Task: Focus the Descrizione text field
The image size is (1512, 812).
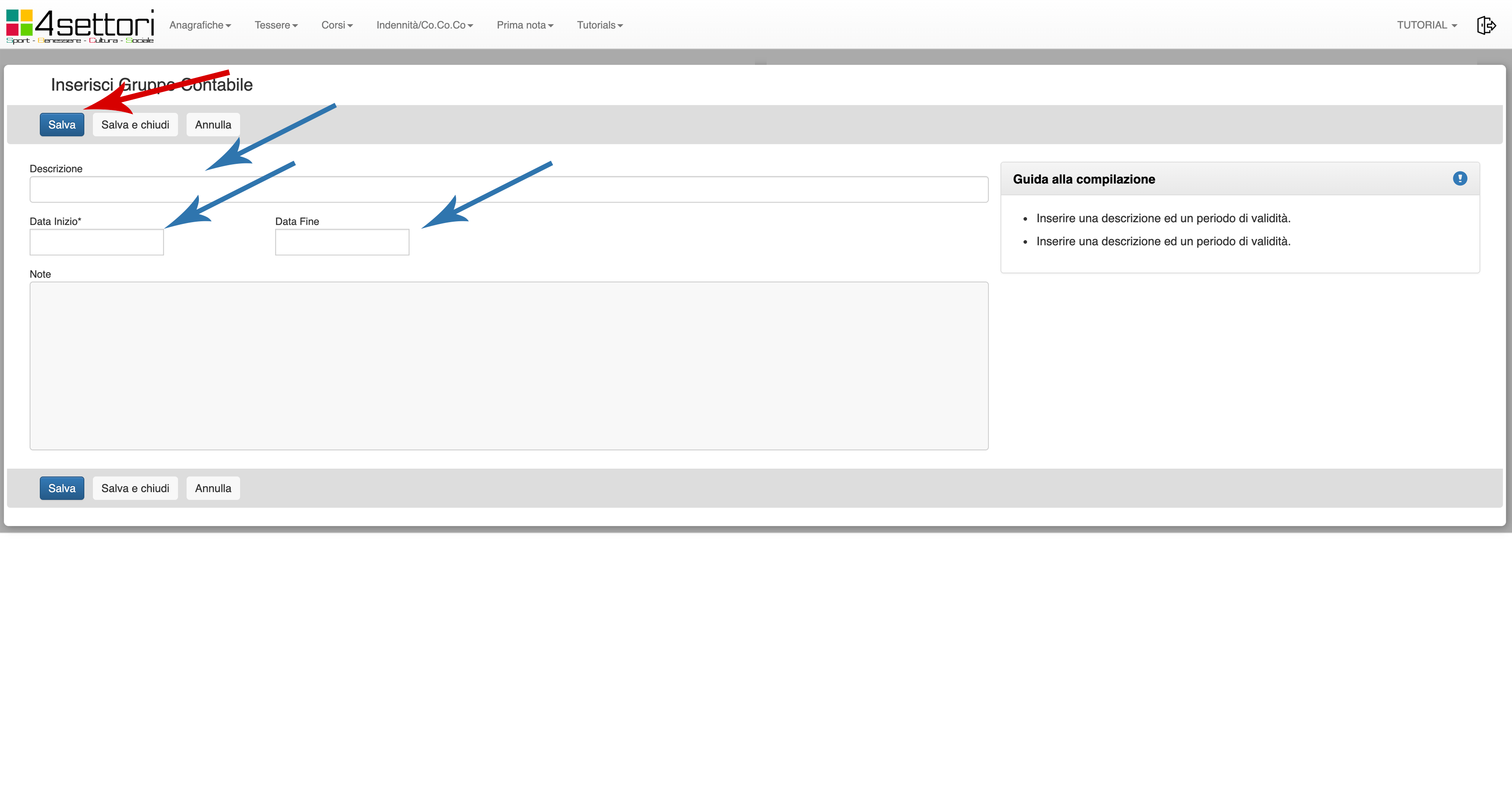Action: tap(508, 190)
